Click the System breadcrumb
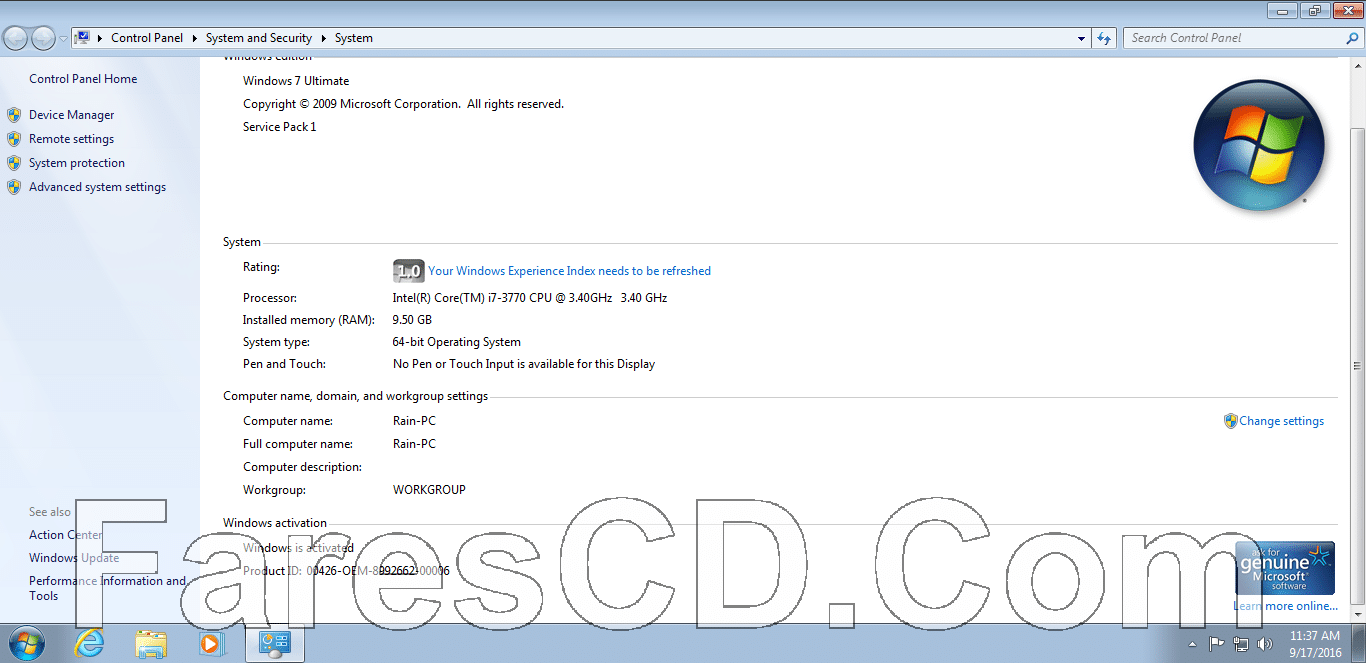The height and width of the screenshot is (663, 1366). click(354, 38)
